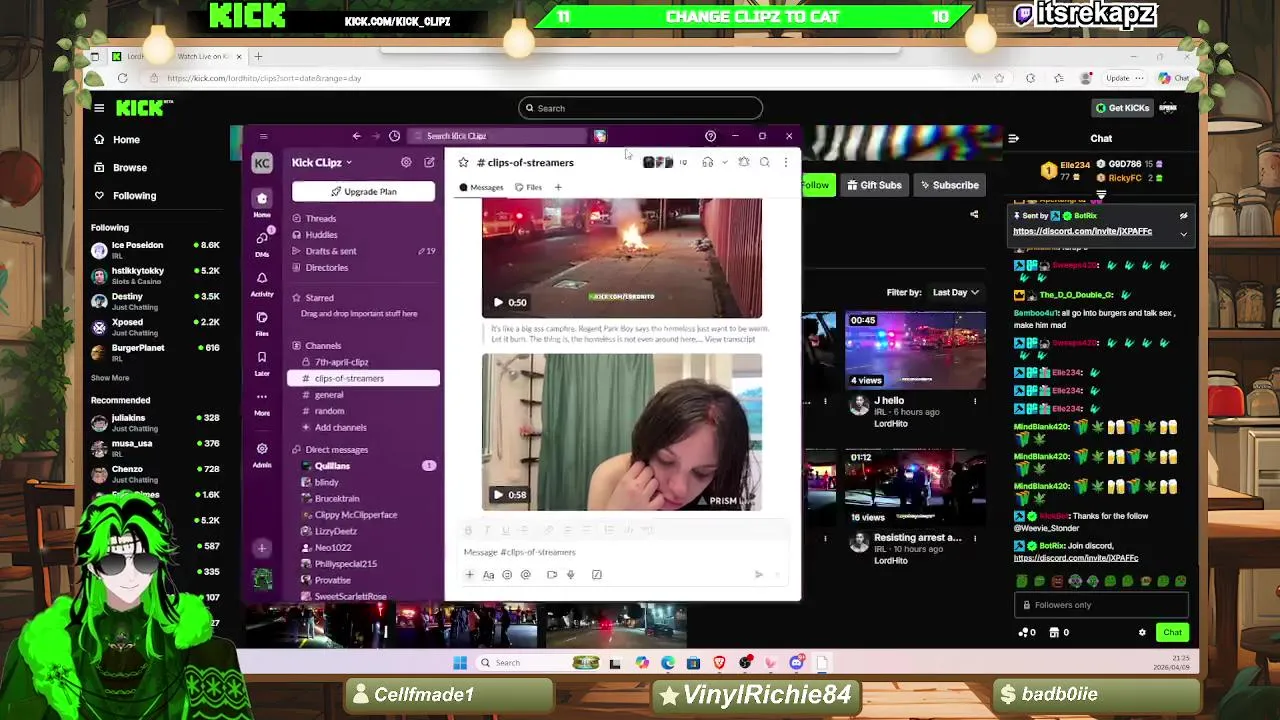Click the KC workspace avatar in Slack
1280x720 pixels.
pyautogui.click(x=261, y=163)
